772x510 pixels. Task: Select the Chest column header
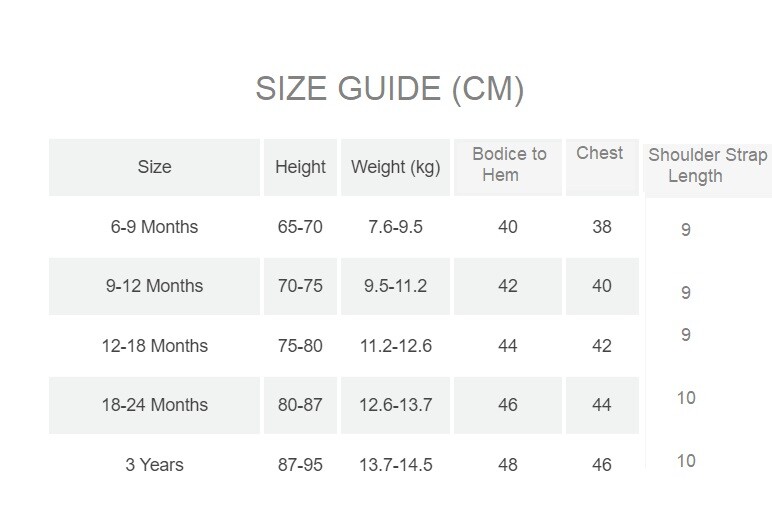pos(600,153)
